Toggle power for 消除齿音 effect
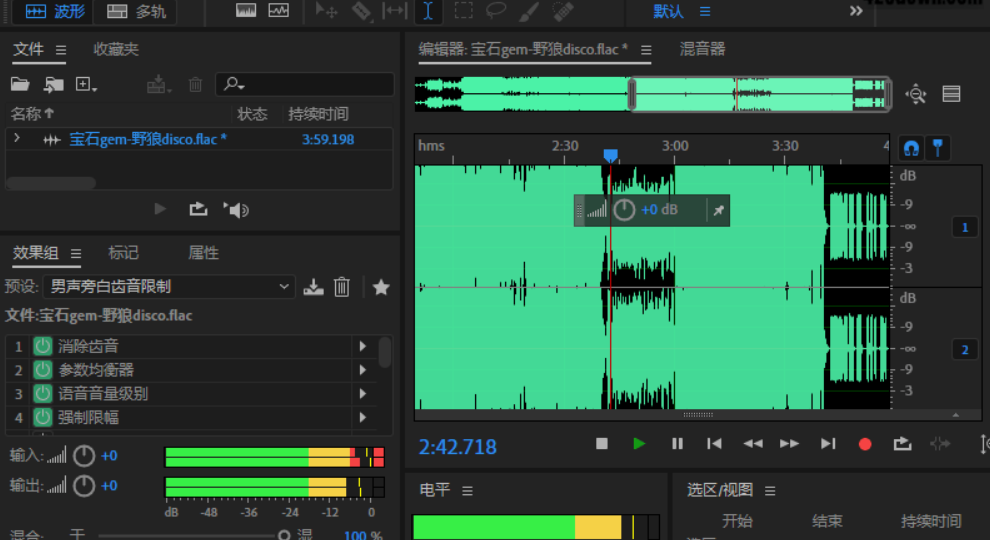Screen dimensions: 990x540 pyautogui.click(x=43, y=346)
